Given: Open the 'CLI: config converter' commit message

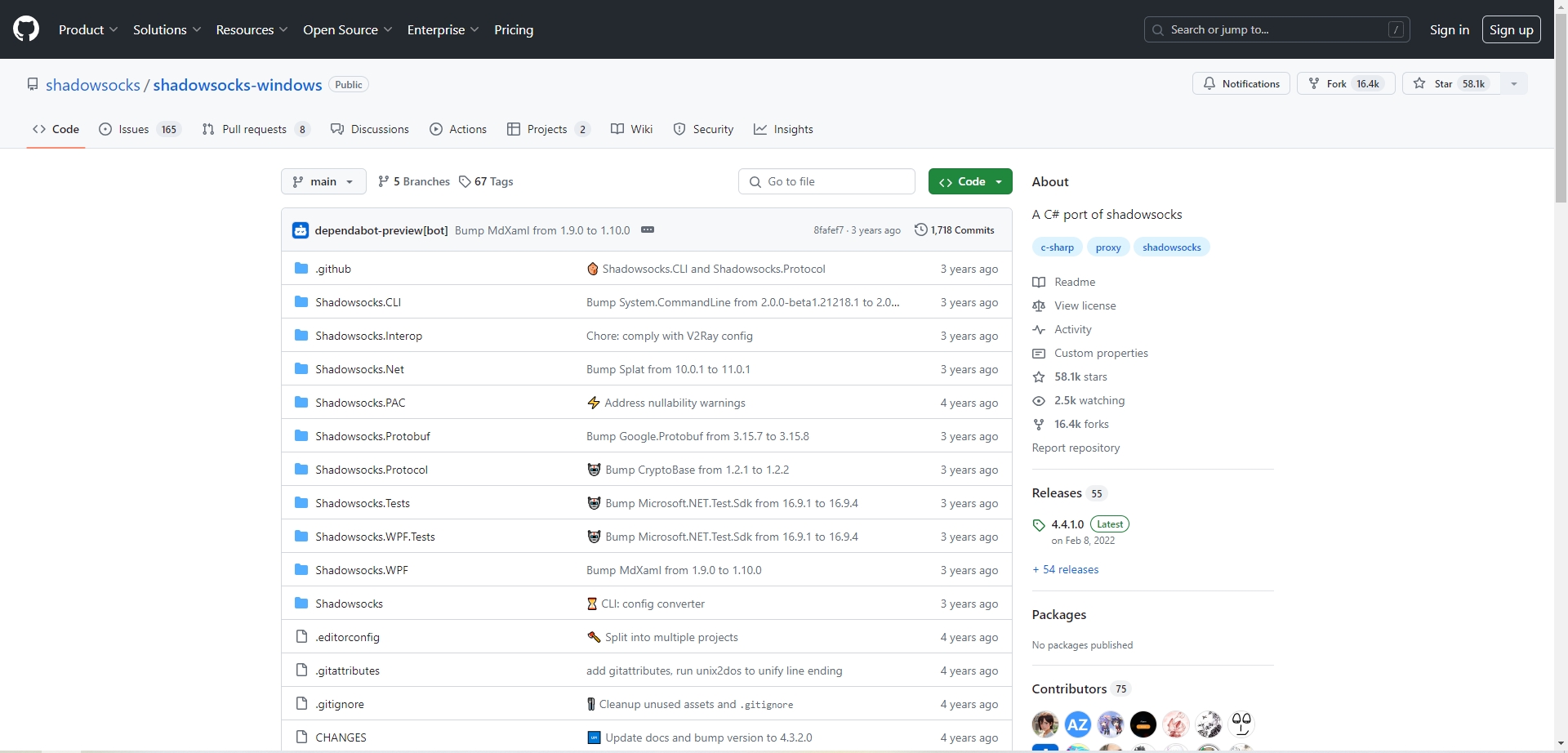Looking at the screenshot, I should pos(653,604).
